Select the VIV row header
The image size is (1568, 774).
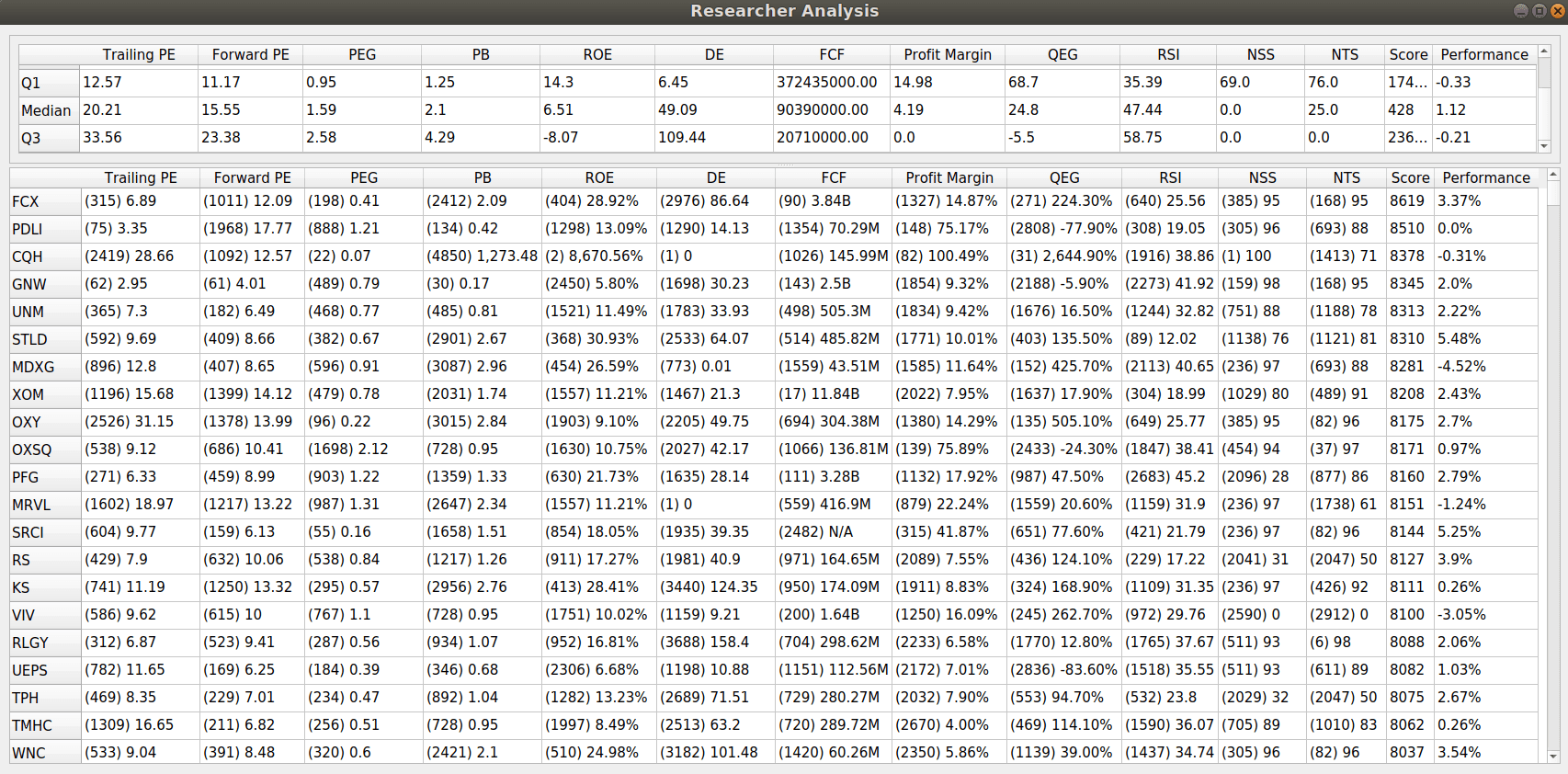(x=45, y=615)
